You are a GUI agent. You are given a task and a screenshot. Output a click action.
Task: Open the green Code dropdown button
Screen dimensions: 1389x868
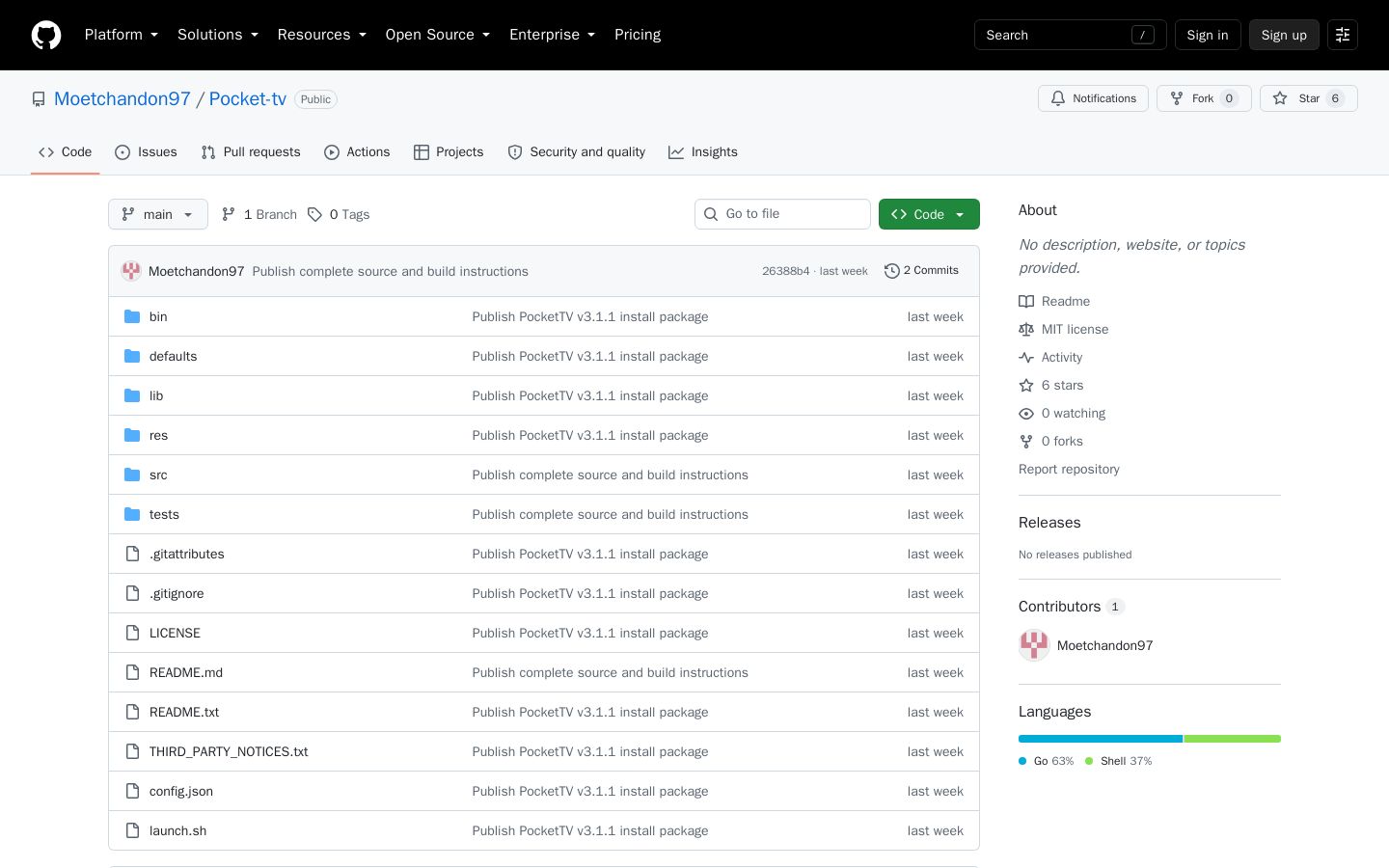(929, 214)
